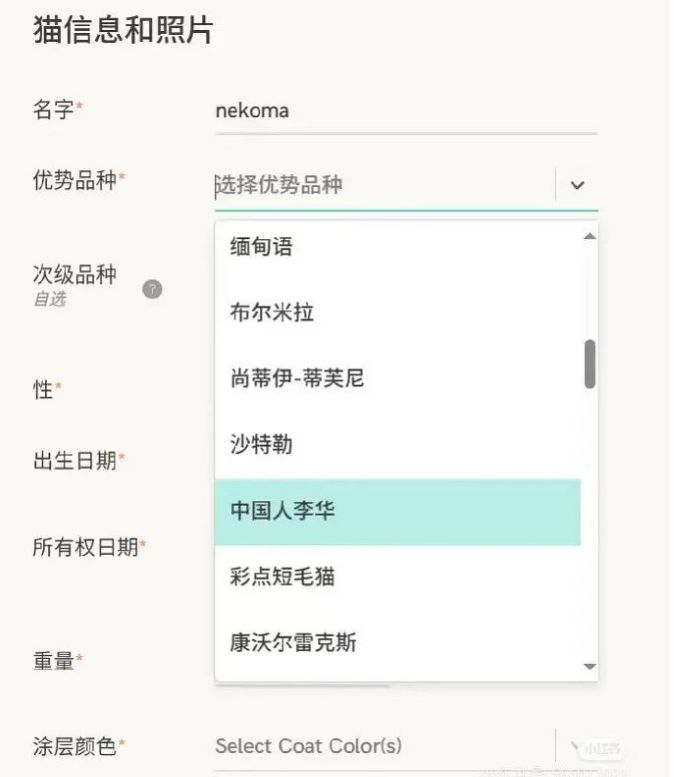Image resolution: width=678 pixels, height=777 pixels.
Task: Click the 猫信息和照片 heading
Action: click(x=123, y=31)
